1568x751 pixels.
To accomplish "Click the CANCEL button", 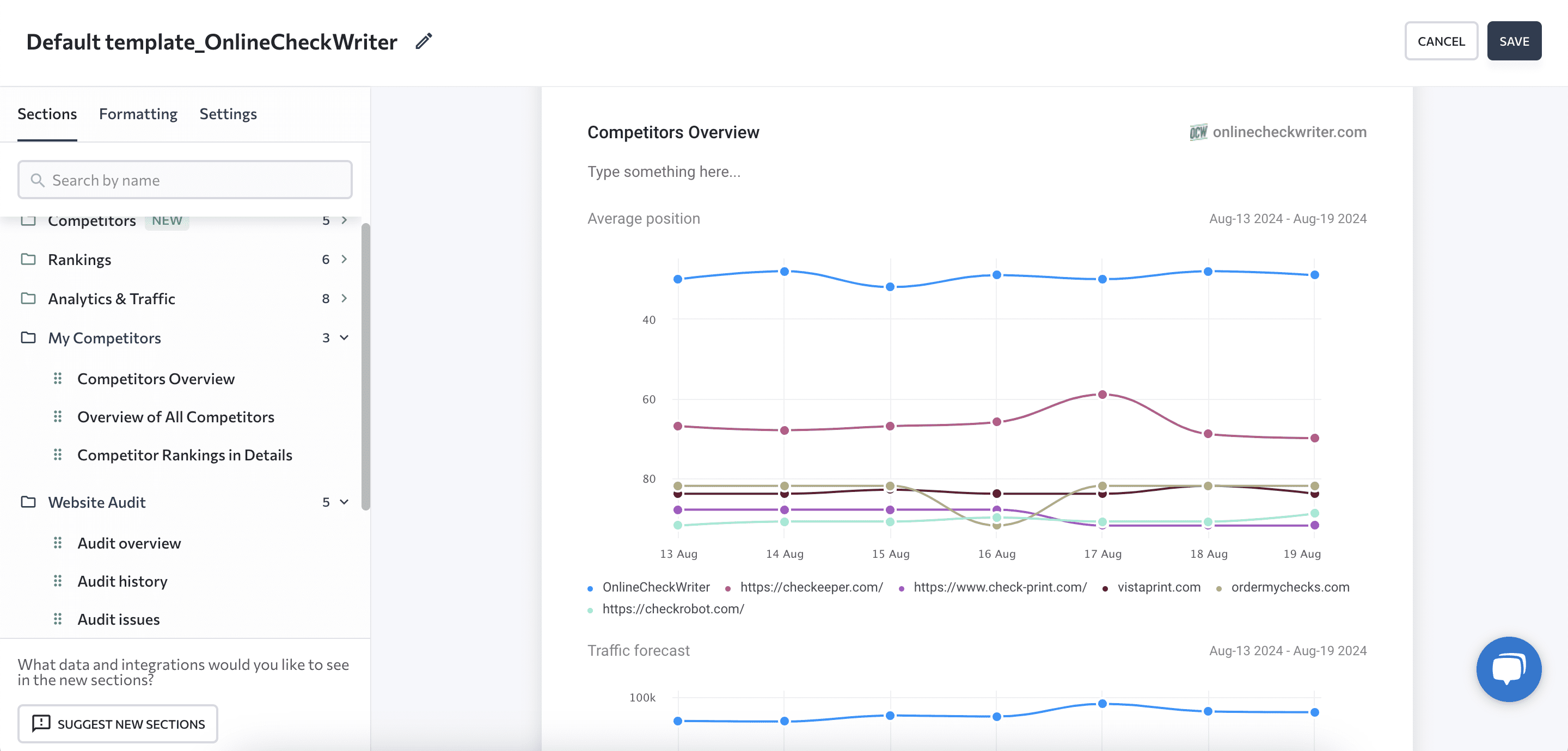I will [1441, 41].
